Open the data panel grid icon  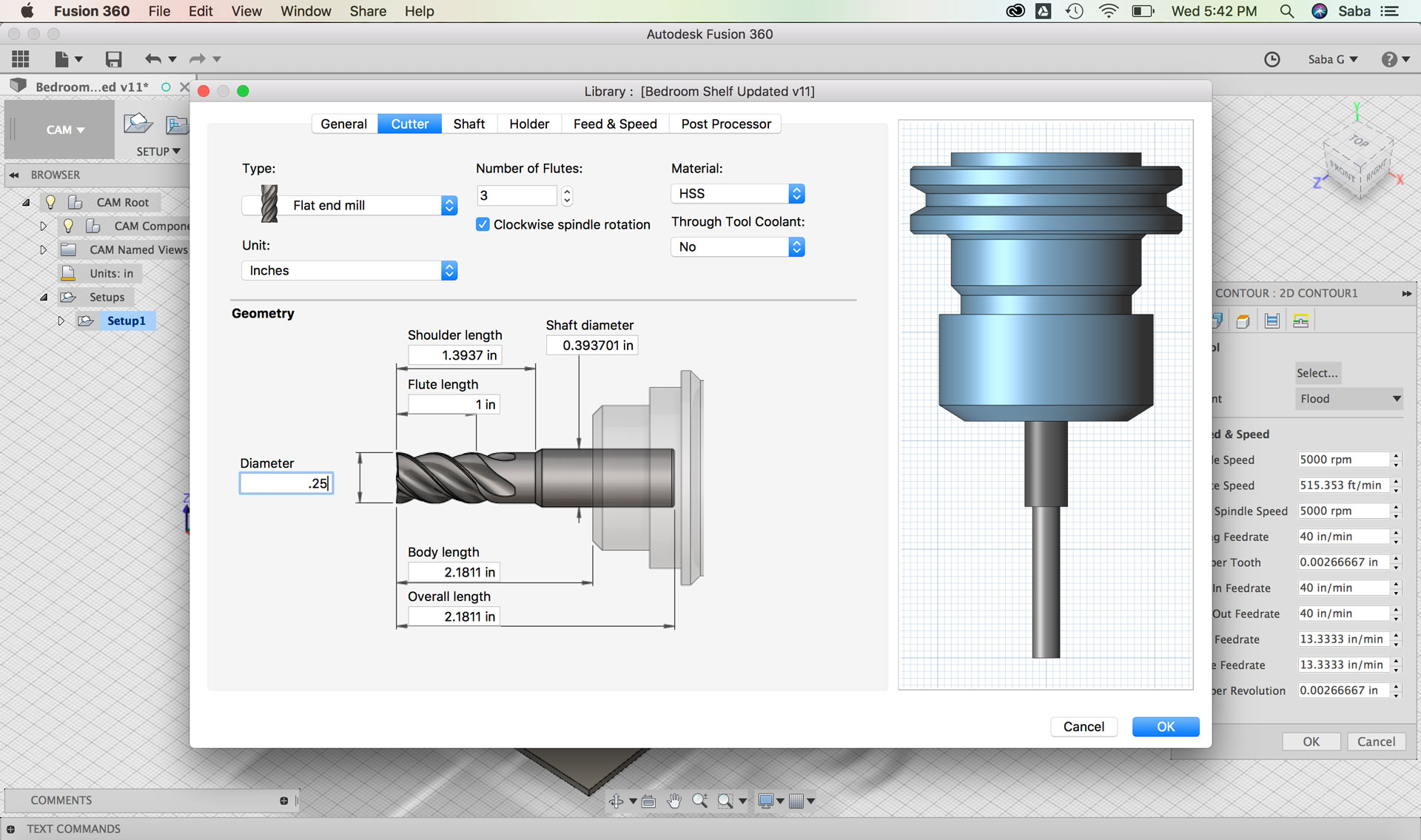point(21,59)
